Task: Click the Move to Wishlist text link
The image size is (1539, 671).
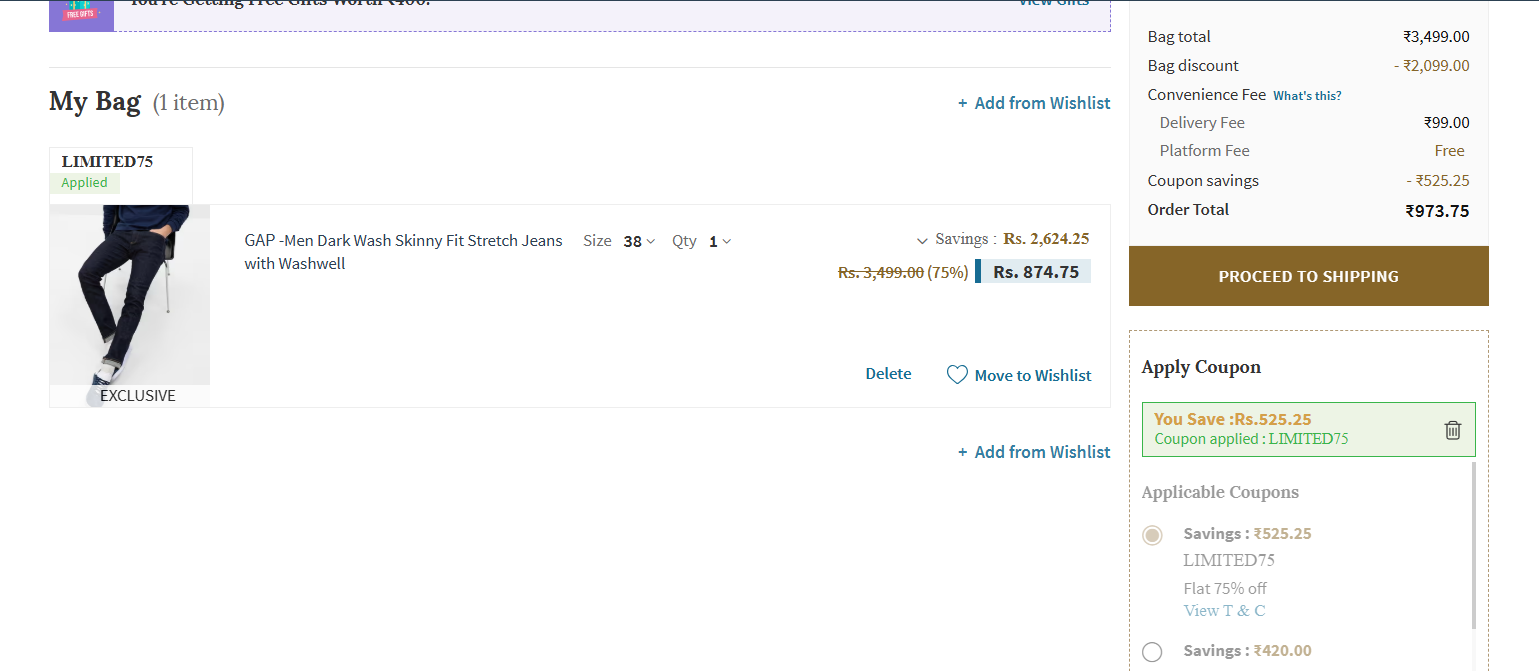Action: click(1033, 375)
